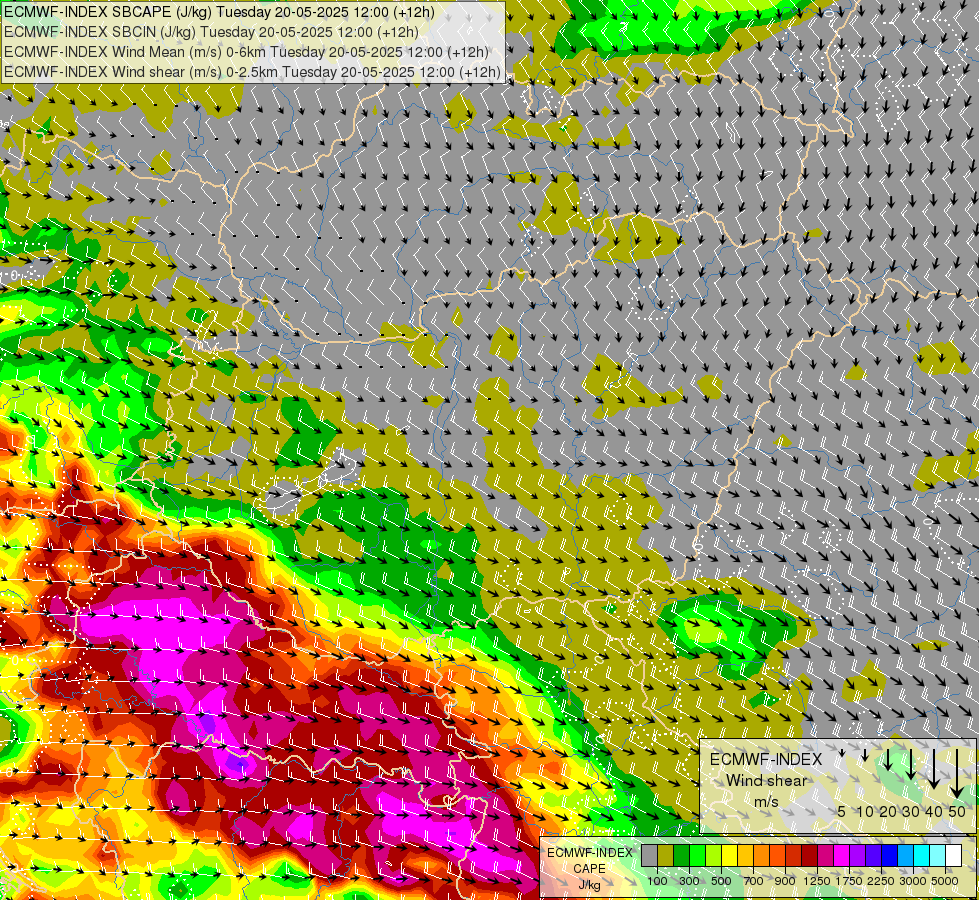Viewport: 979px width, 900px height.
Task: Select the bright green CAPE swatch right of 300
Action: [697, 856]
